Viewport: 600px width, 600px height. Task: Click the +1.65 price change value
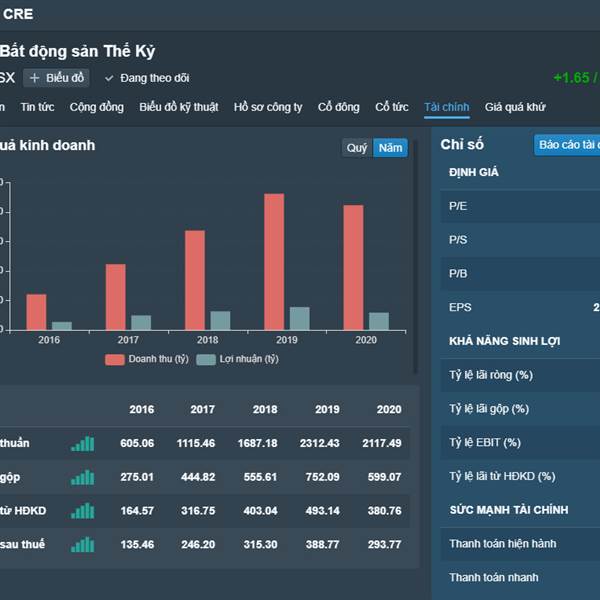point(572,78)
